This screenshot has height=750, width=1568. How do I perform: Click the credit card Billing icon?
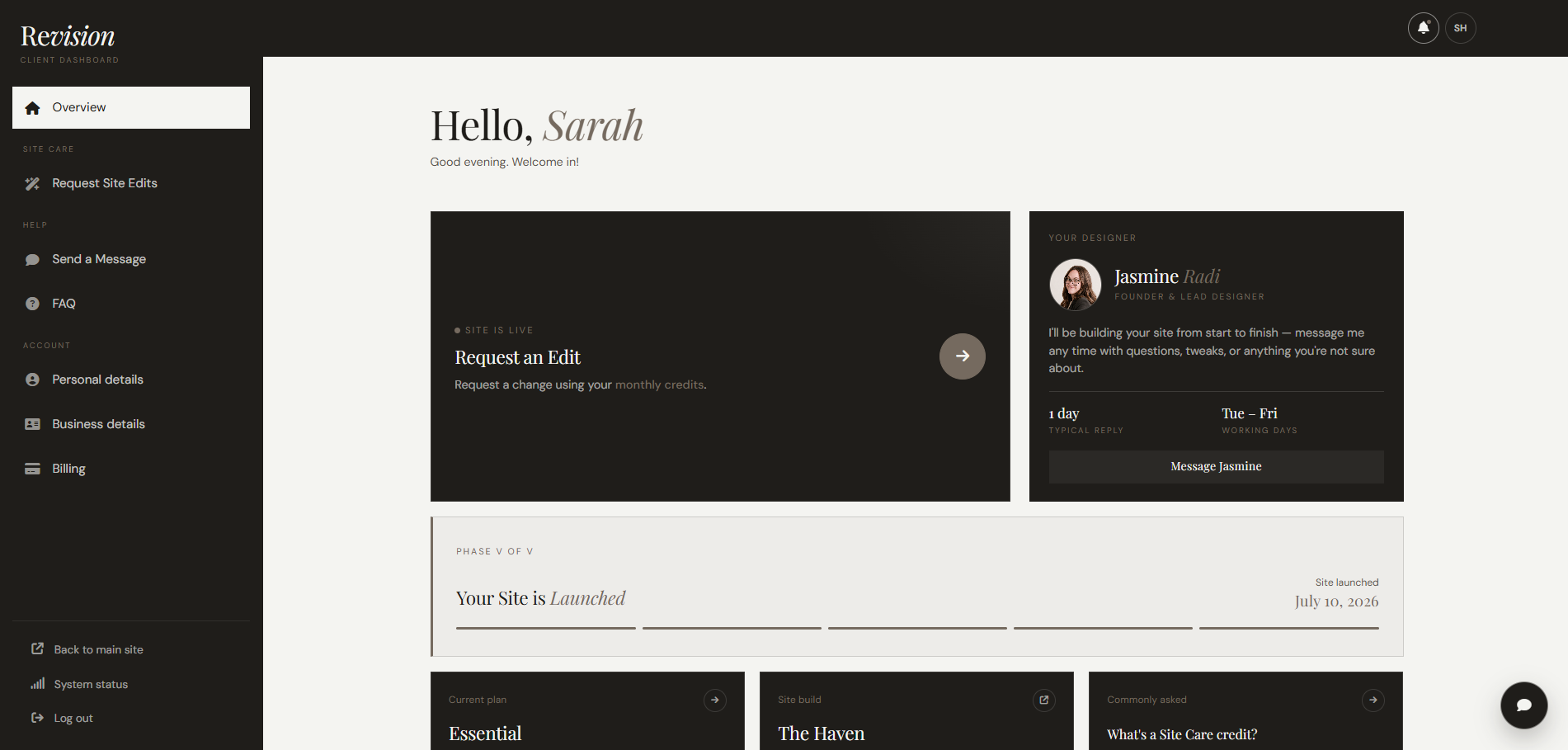click(x=32, y=469)
